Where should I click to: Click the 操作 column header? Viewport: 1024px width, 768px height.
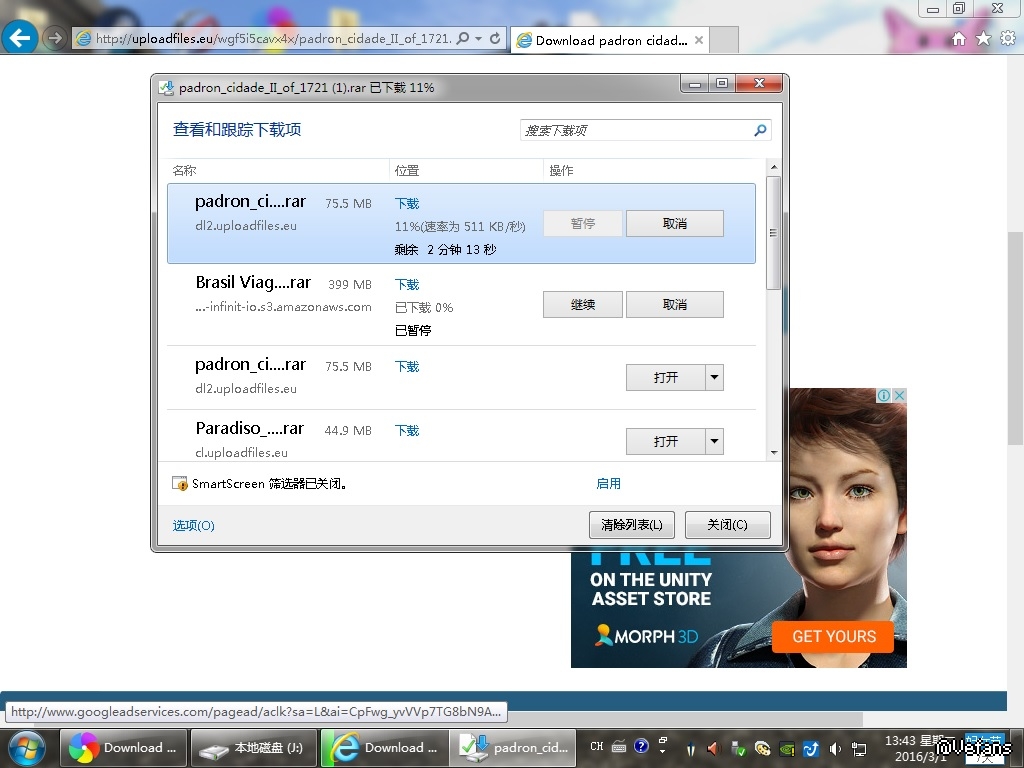click(561, 170)
